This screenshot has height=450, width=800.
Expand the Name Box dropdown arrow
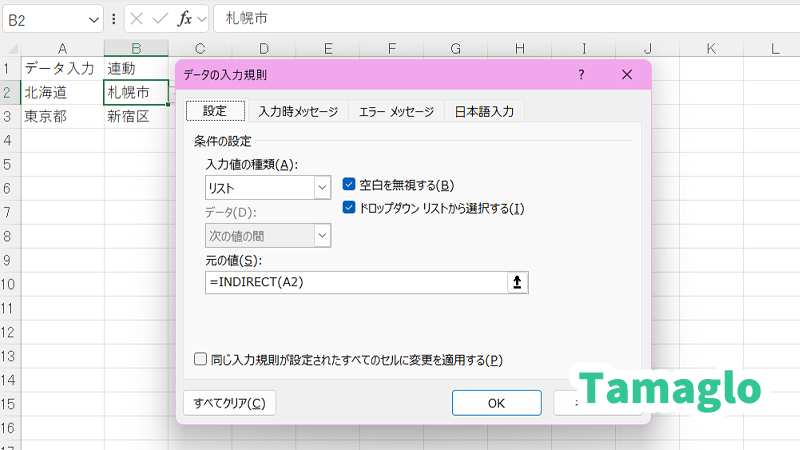[93, 19]
